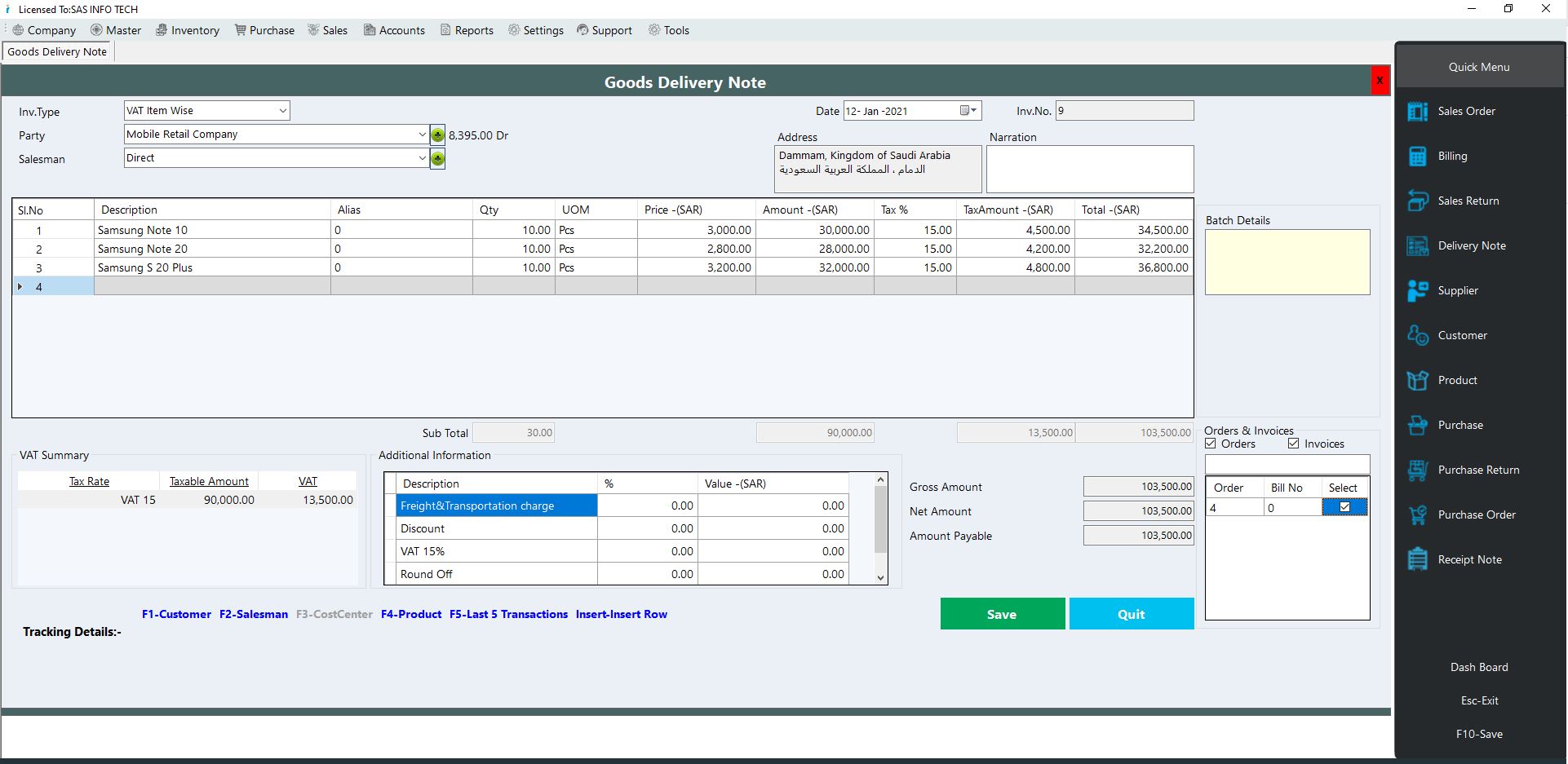Select Samsung S 20 Plus description cell
Image resolution: width=1568 pixels, height=764 pixels.
212,267
